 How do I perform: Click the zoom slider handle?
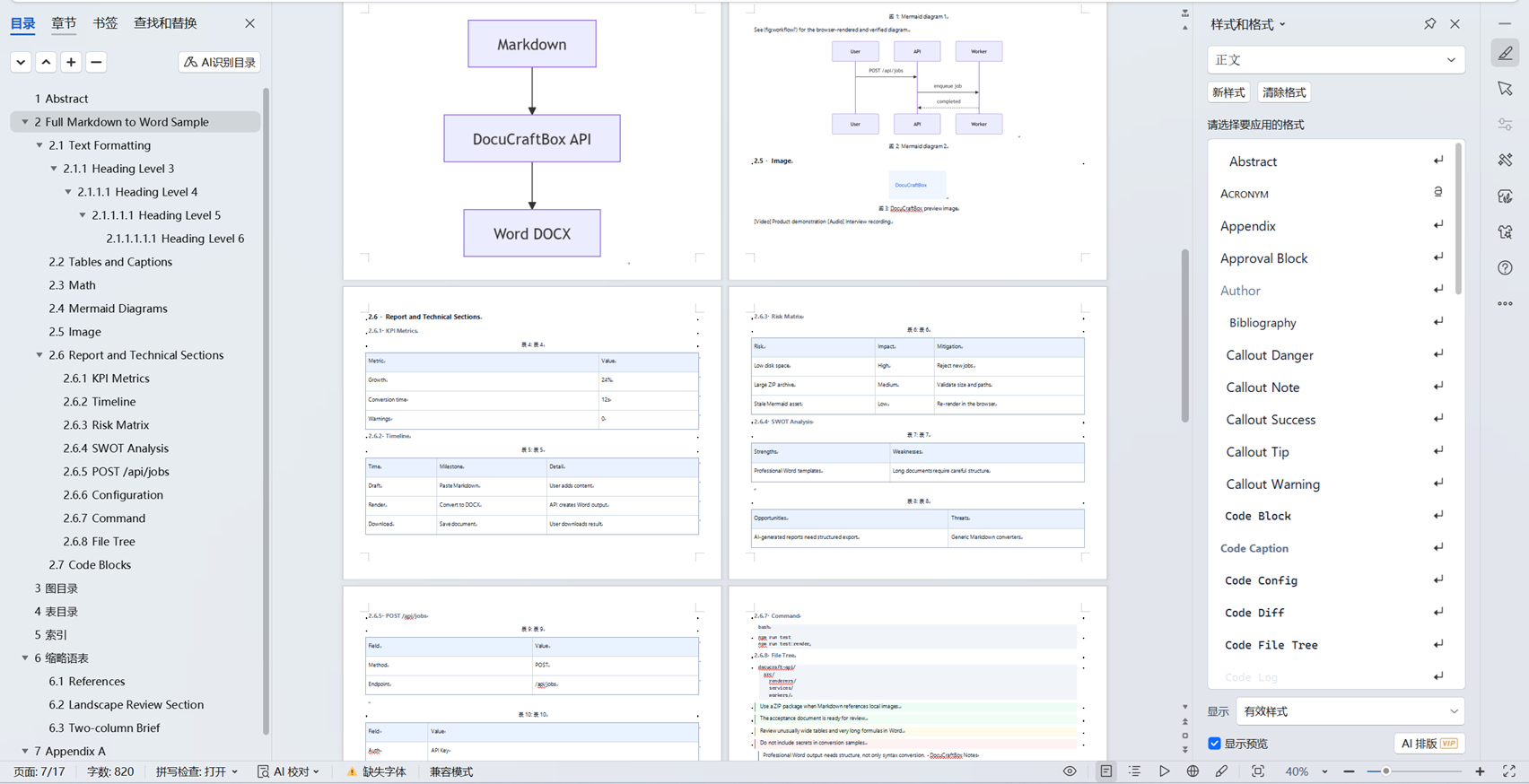(x=1385, y=771)
